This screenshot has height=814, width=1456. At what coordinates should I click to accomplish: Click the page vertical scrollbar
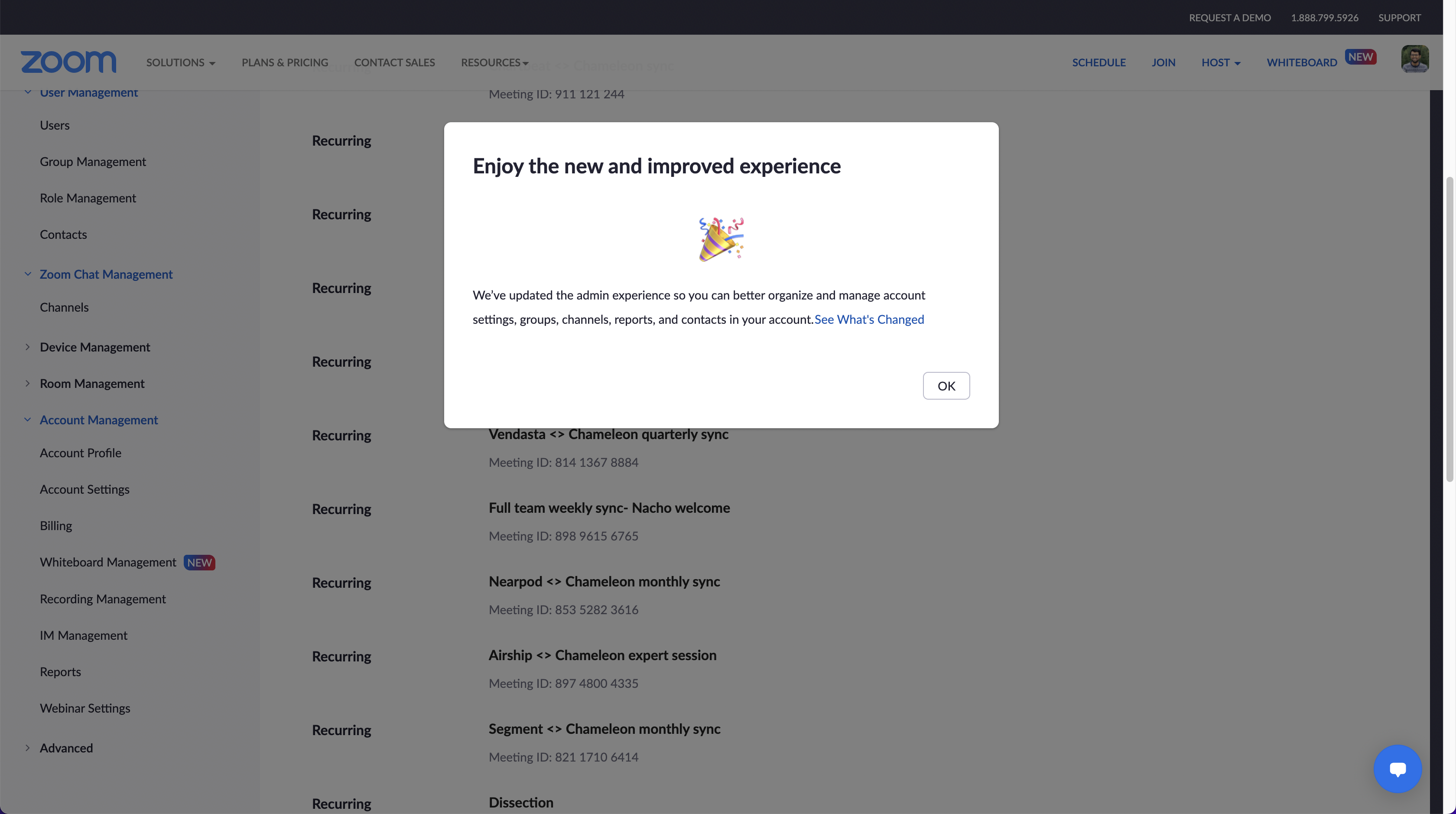coord(1450,329)
